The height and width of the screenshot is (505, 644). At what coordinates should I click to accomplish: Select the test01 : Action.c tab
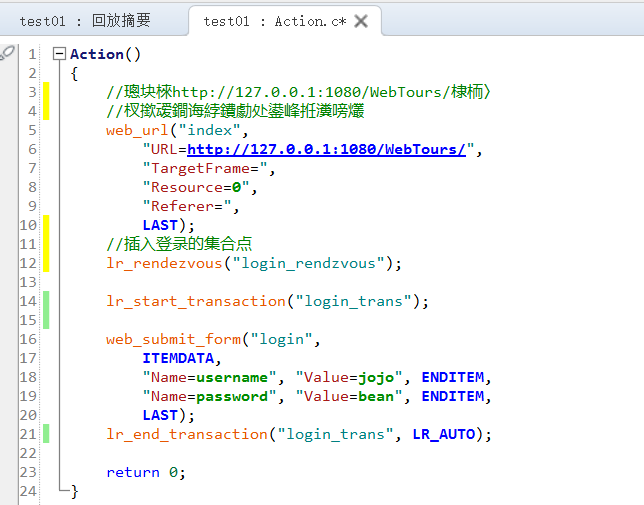point(275,21)
